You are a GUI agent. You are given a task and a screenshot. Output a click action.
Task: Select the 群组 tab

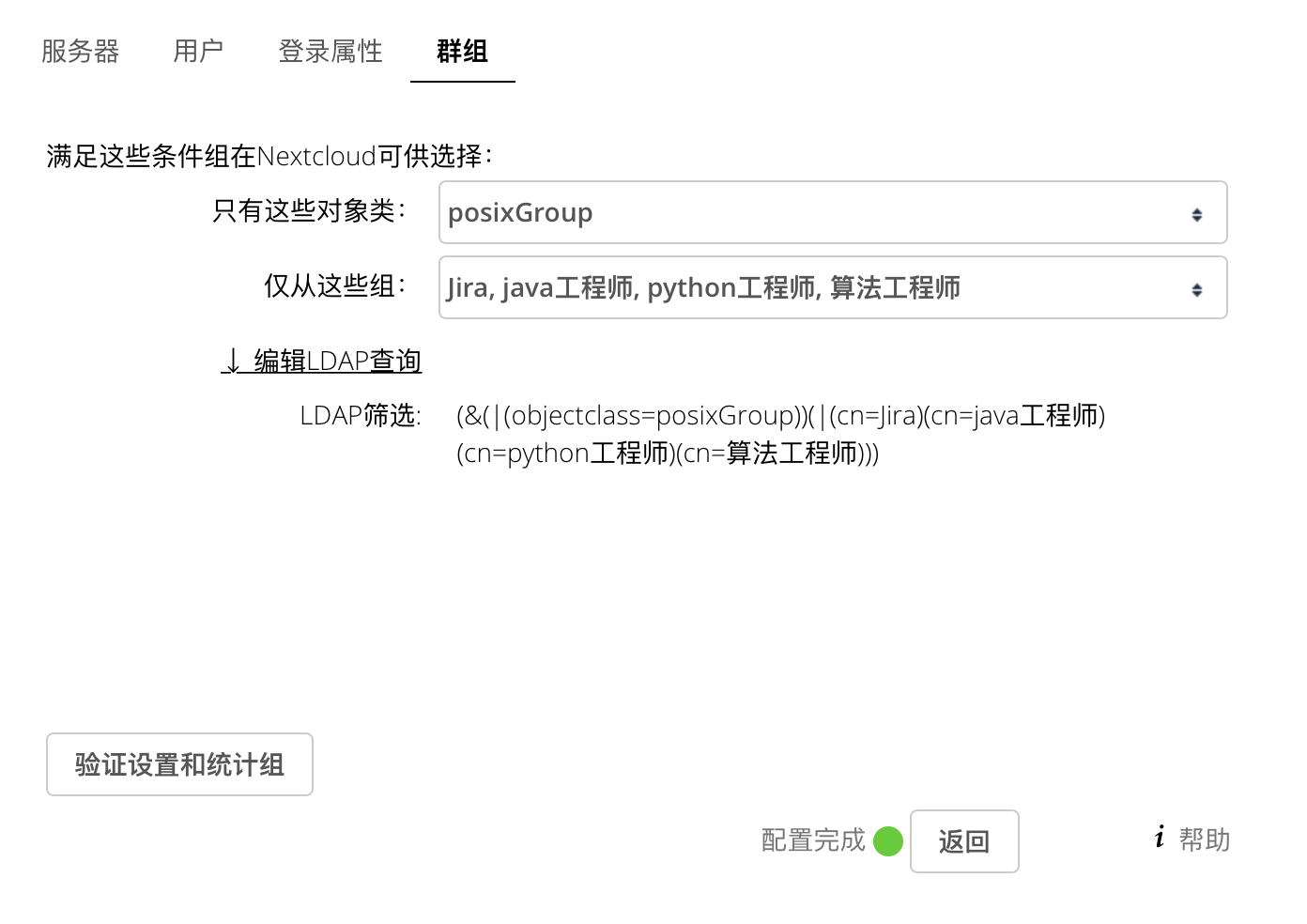tap(463, 51)
